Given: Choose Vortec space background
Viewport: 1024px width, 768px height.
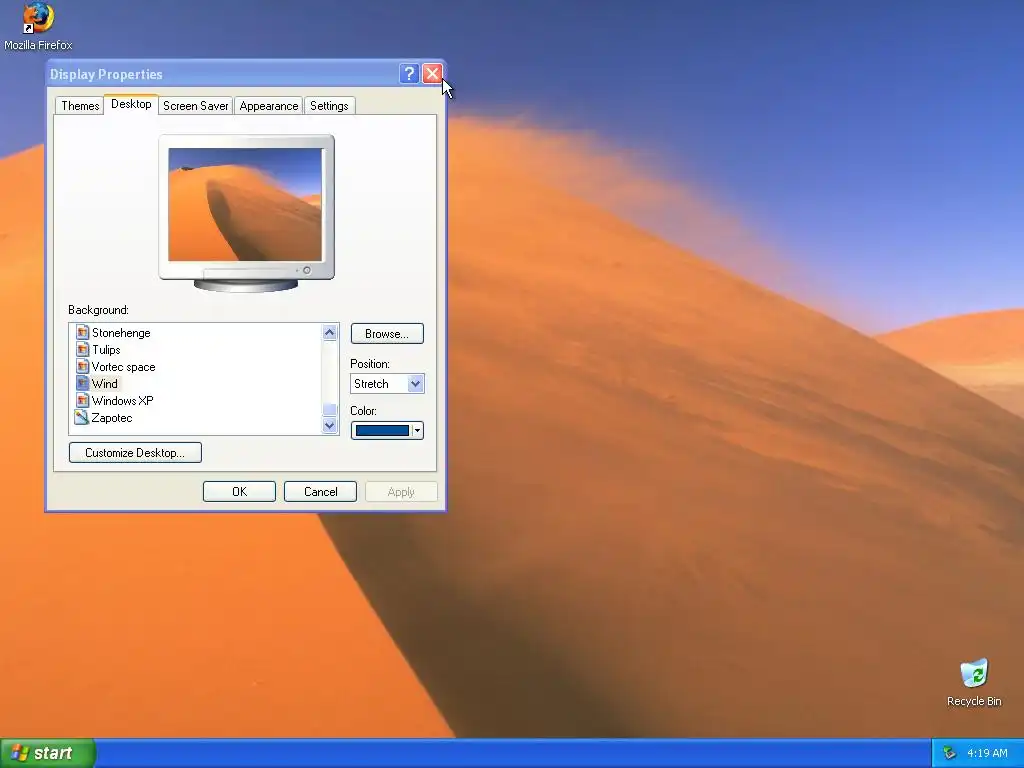Looking at the screenshot, I should (123, 366).
